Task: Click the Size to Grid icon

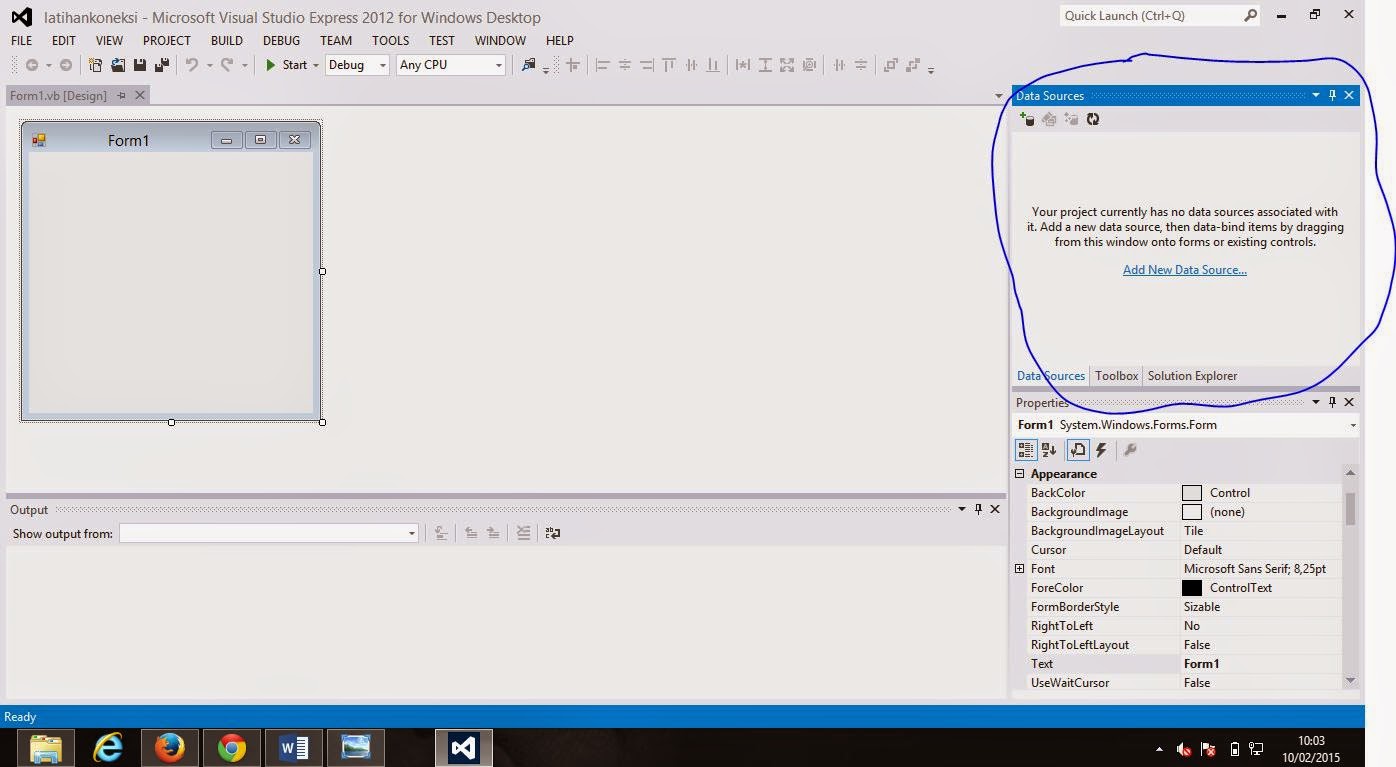Action: (809, 65)
